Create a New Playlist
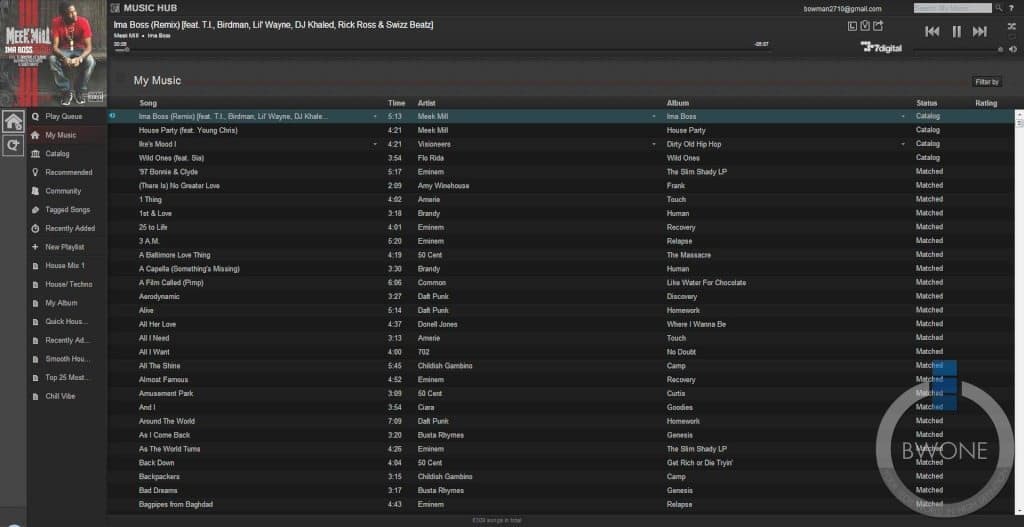Image resolution: width=1024 pixels, height=527 pixels. [67, 247]
